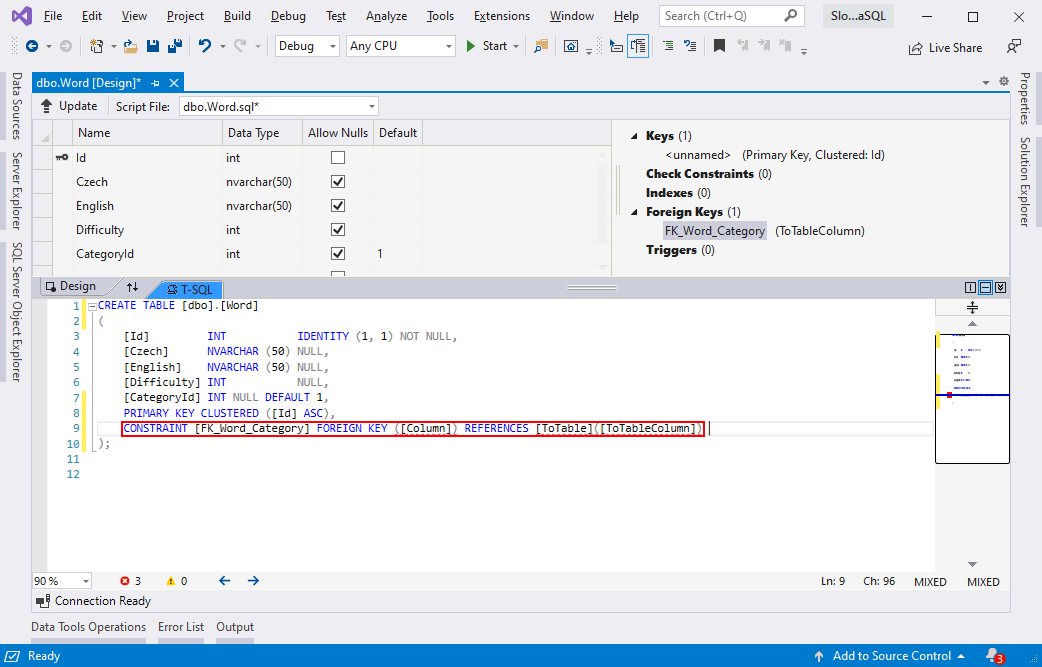Screen dimensions: 1042x667
Task: Open the Solution Explorer side tab
Action: [x=1025, y=181]
